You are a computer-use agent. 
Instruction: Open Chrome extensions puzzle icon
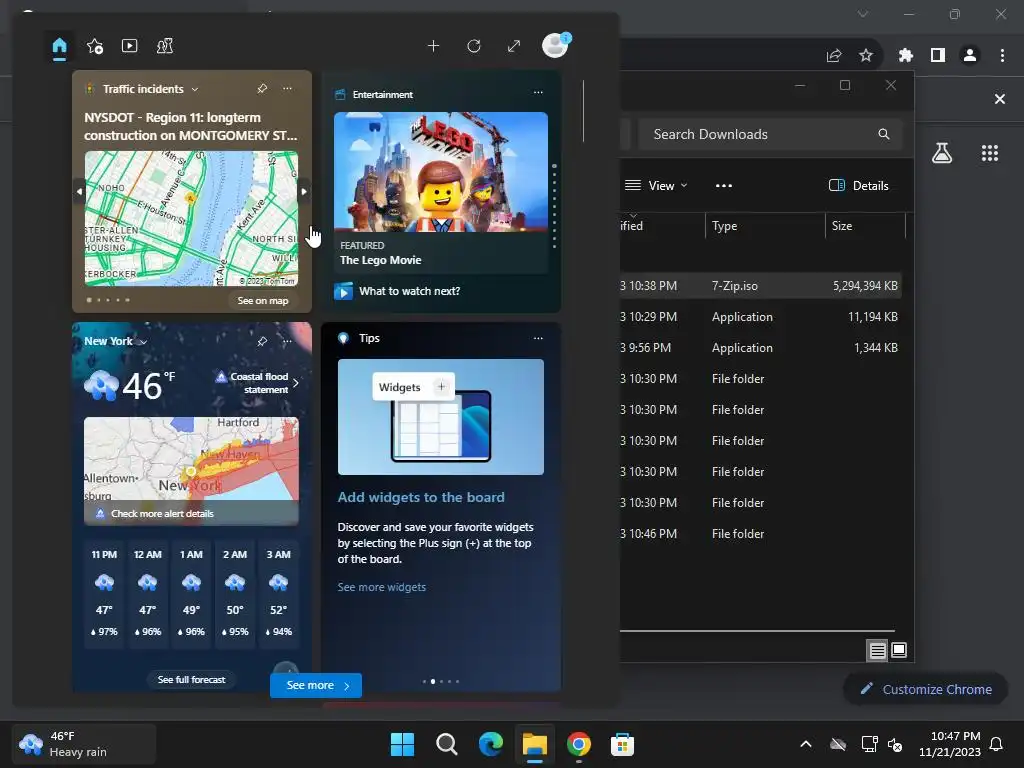tap(906, 56)
